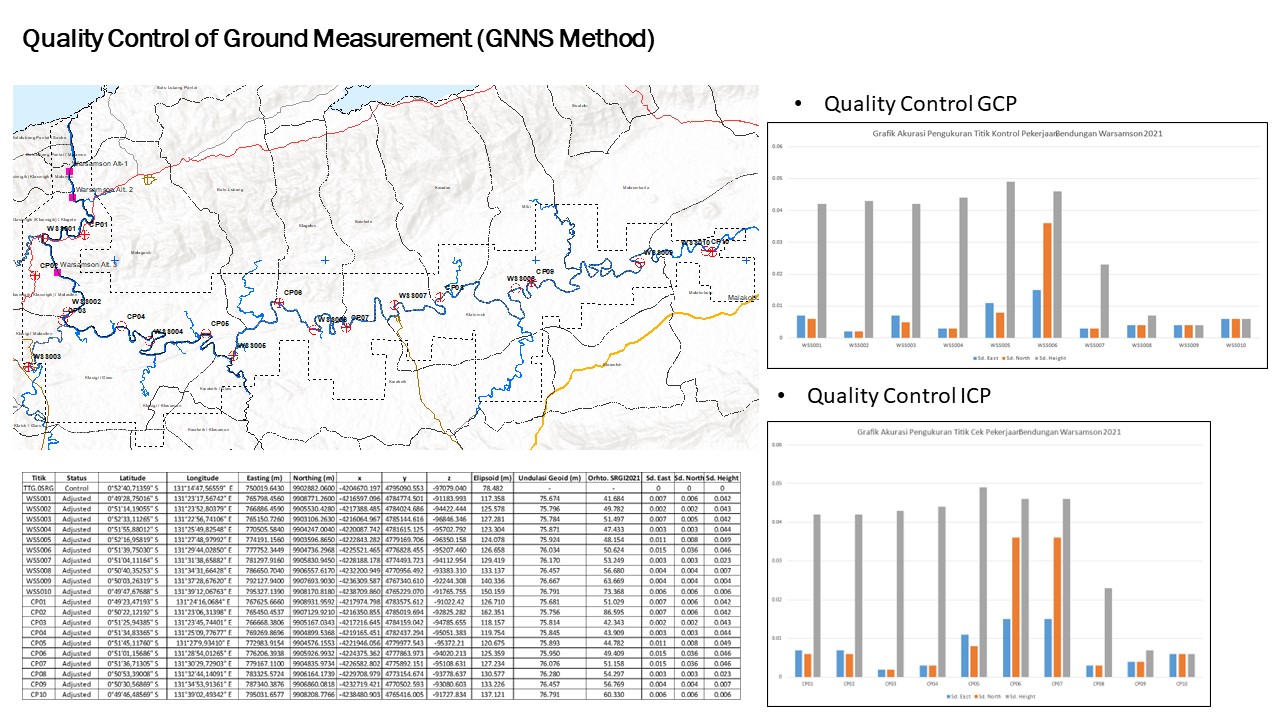Select the TTG.05RG row name cell
Image resolution: width=1280 pixels, height=720 pixels.
39,488
